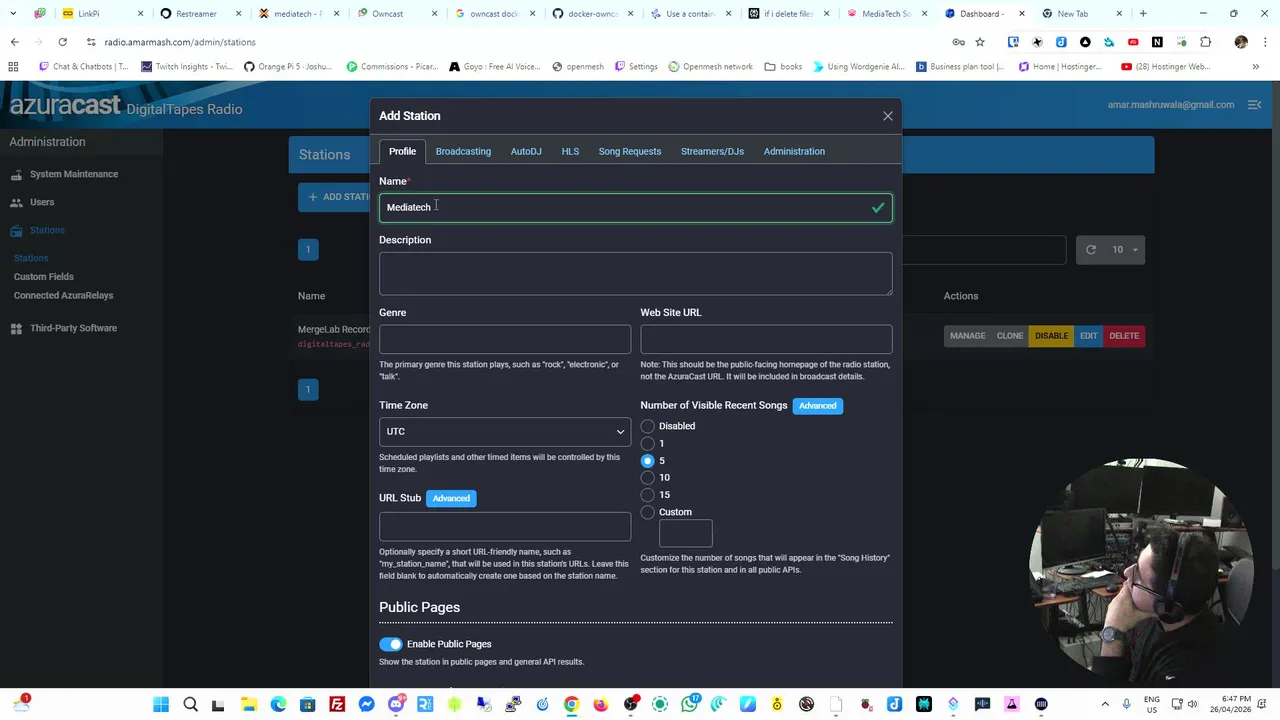This screenshot has height=720, width=1280.
Task: Expand Stations section in sidebar
Action: click(x=47, y=230)
